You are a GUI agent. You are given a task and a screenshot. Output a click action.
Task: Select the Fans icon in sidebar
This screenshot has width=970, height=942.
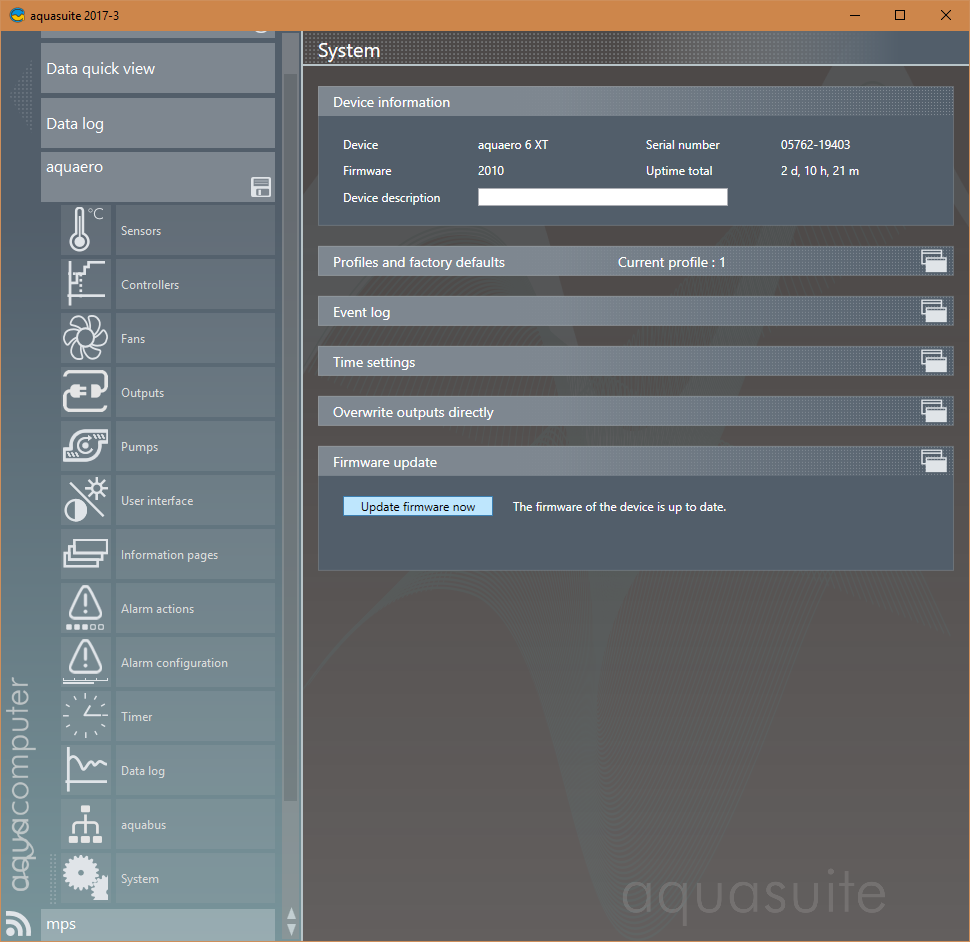[86, 338]
